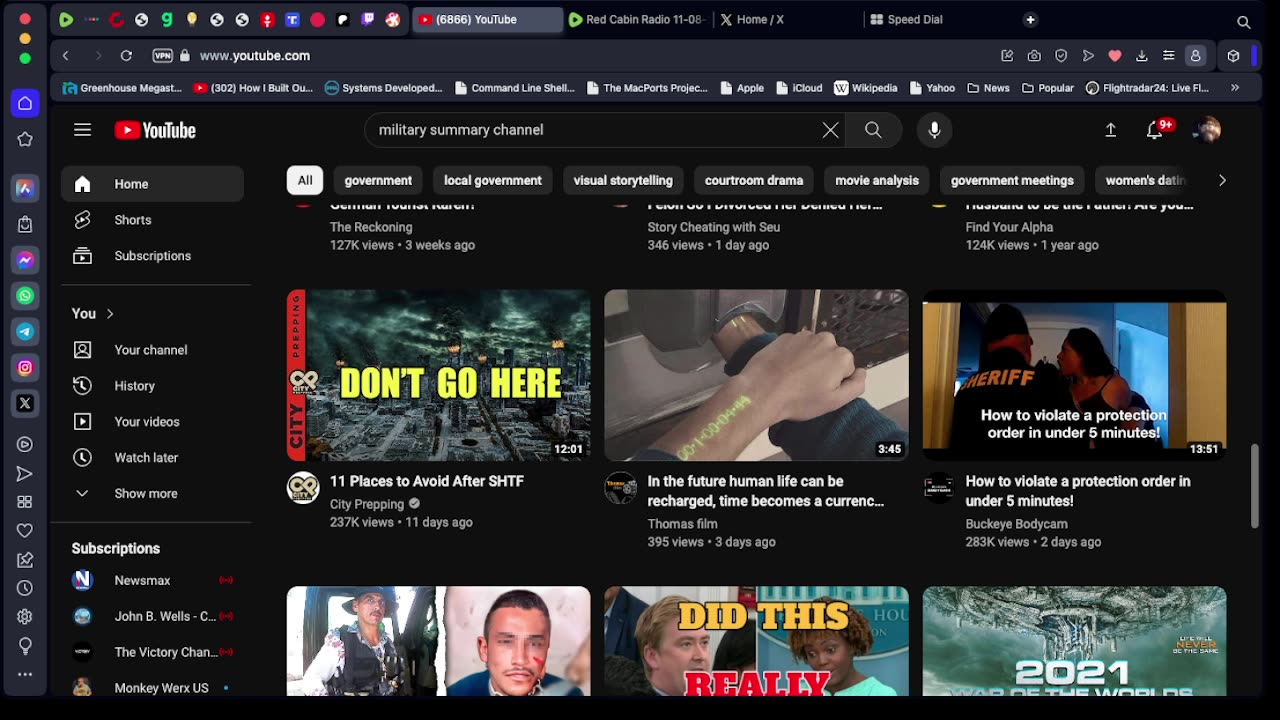Open X (Twitter) in the Opera sidebar

coord(25,404)
